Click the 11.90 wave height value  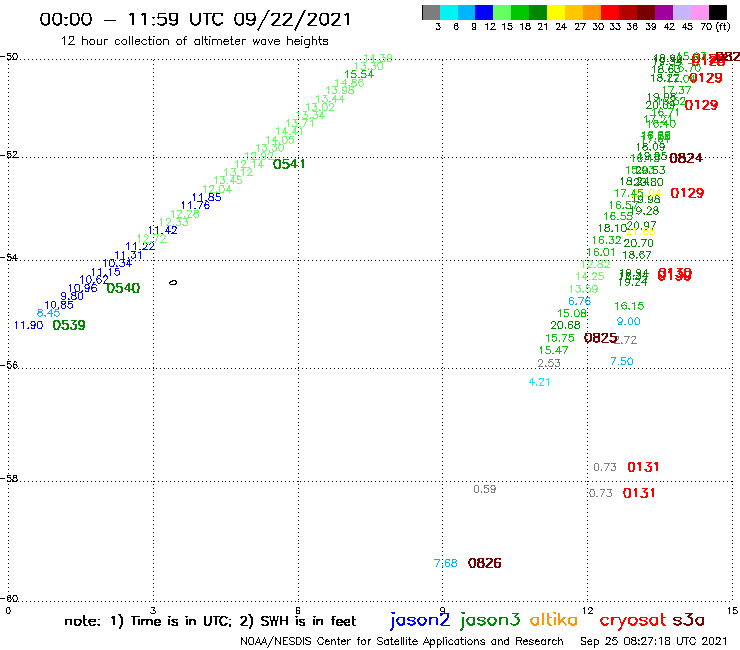click(x=28, y=325)
